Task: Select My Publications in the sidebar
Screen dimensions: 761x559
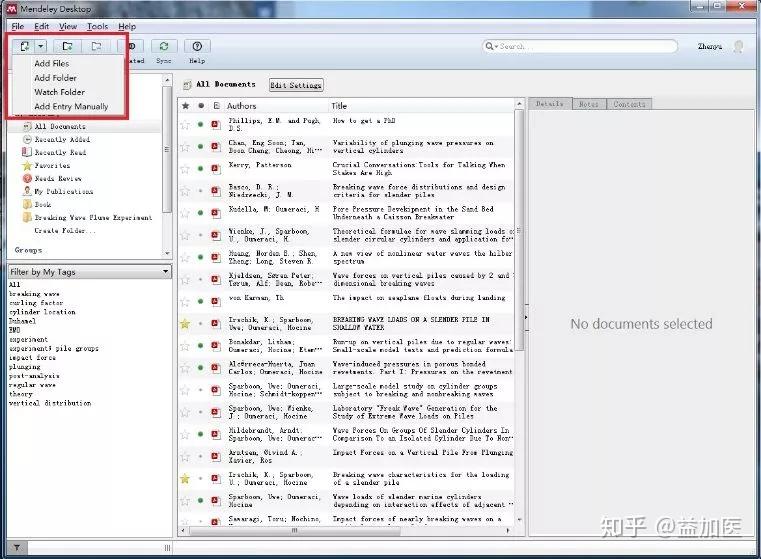Action: click(63, 192)
